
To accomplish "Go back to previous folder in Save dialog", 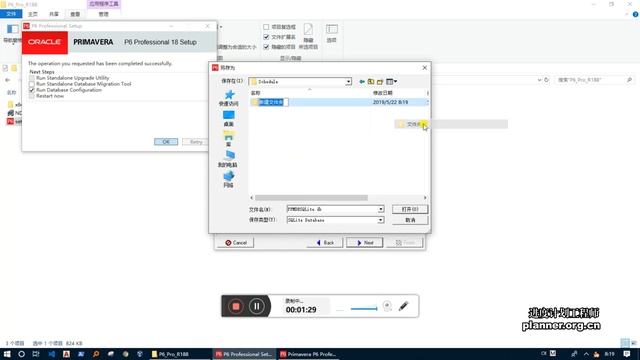I will 362,82.
